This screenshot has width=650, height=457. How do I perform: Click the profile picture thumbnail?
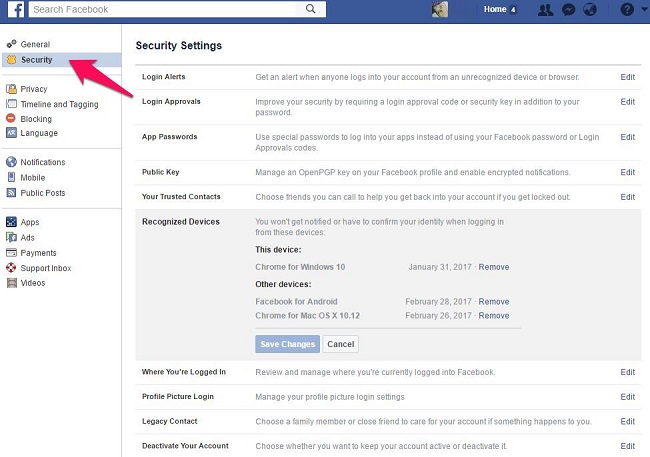tap(439, 10)
